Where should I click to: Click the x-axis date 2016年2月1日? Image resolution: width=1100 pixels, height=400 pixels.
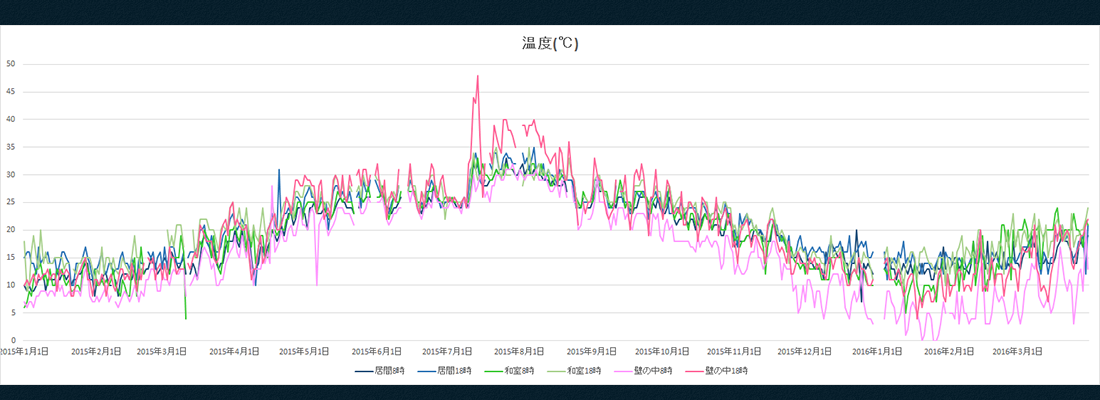point(947,350)
